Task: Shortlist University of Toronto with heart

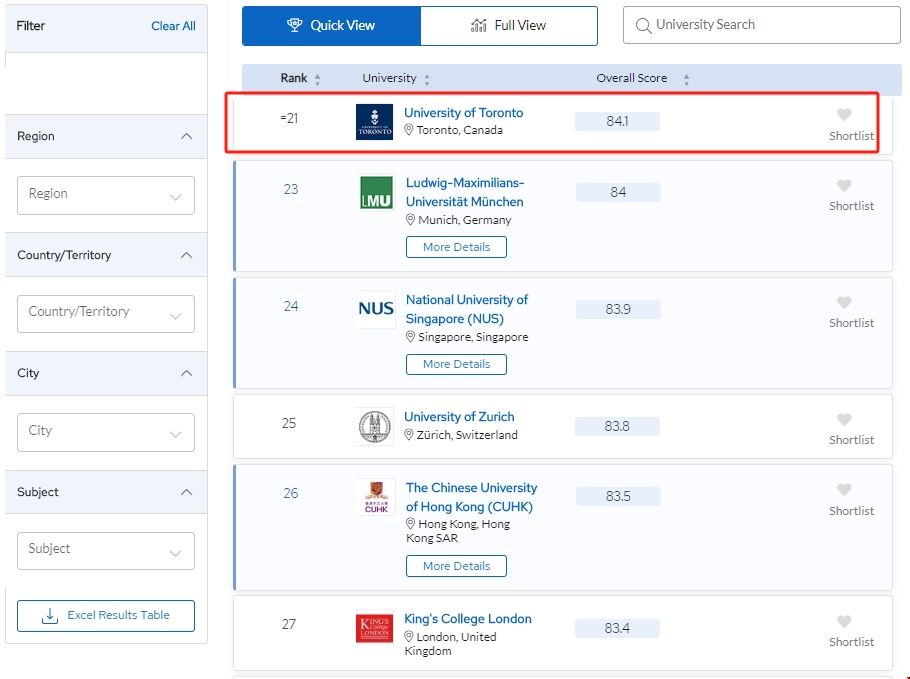Action: point(844,116)
